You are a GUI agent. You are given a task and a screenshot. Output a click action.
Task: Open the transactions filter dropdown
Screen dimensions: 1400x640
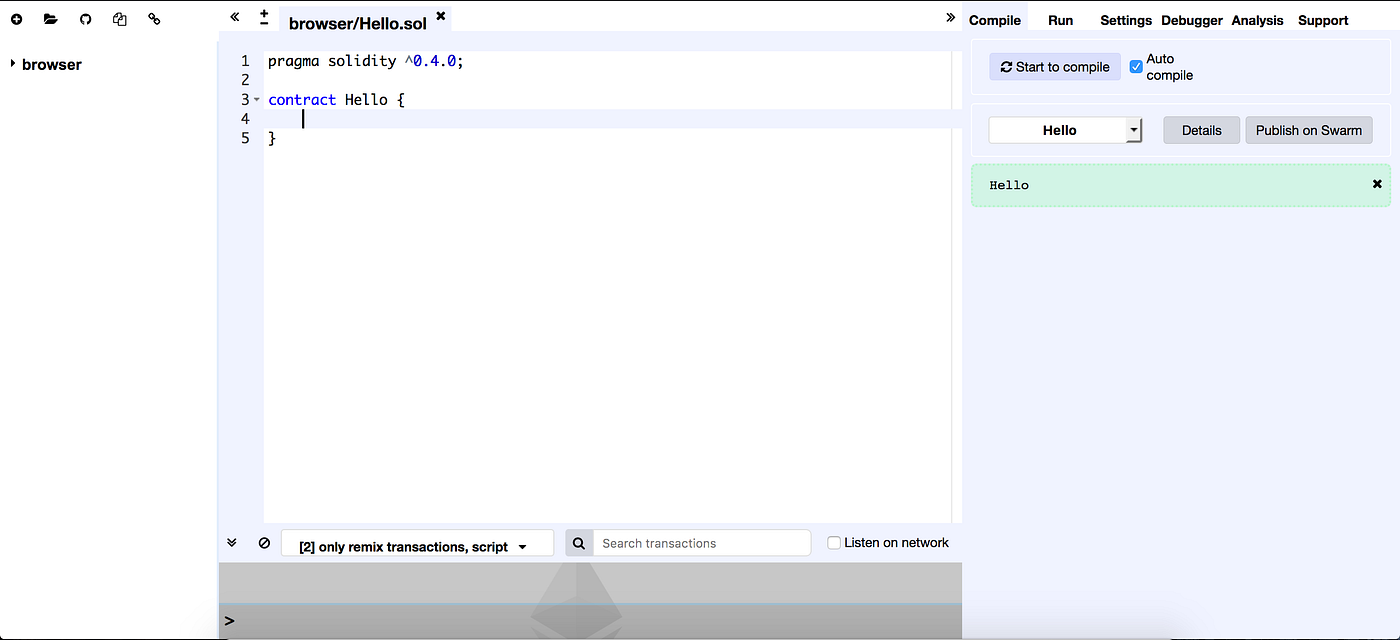(x=417, y=542)
